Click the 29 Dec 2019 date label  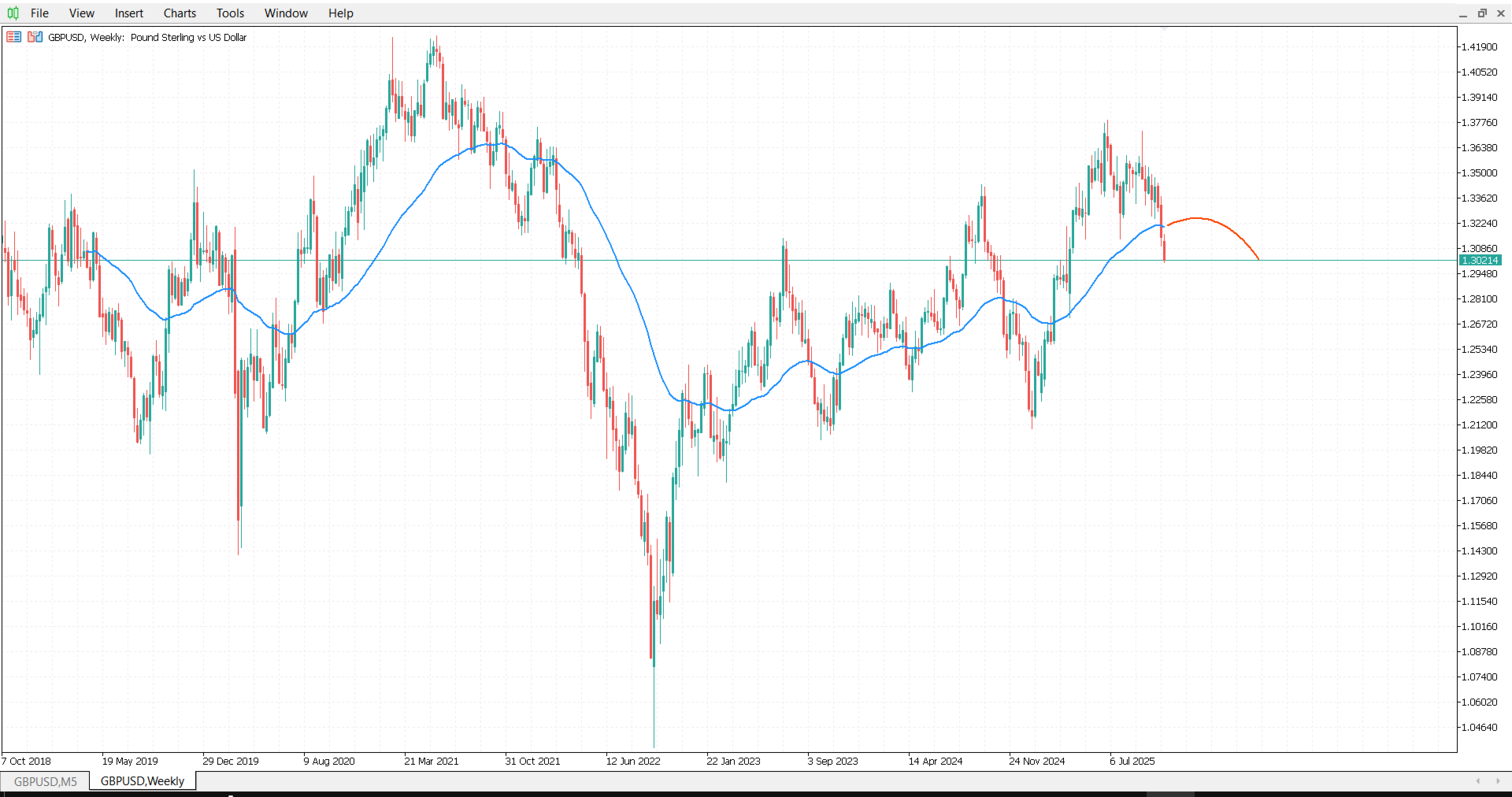[231, 762]
